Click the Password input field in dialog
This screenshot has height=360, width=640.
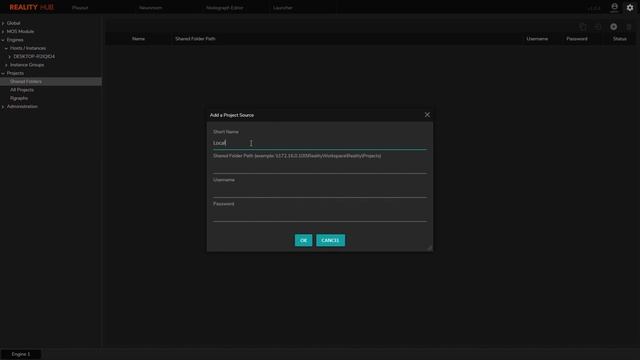[x=320, y=215]
